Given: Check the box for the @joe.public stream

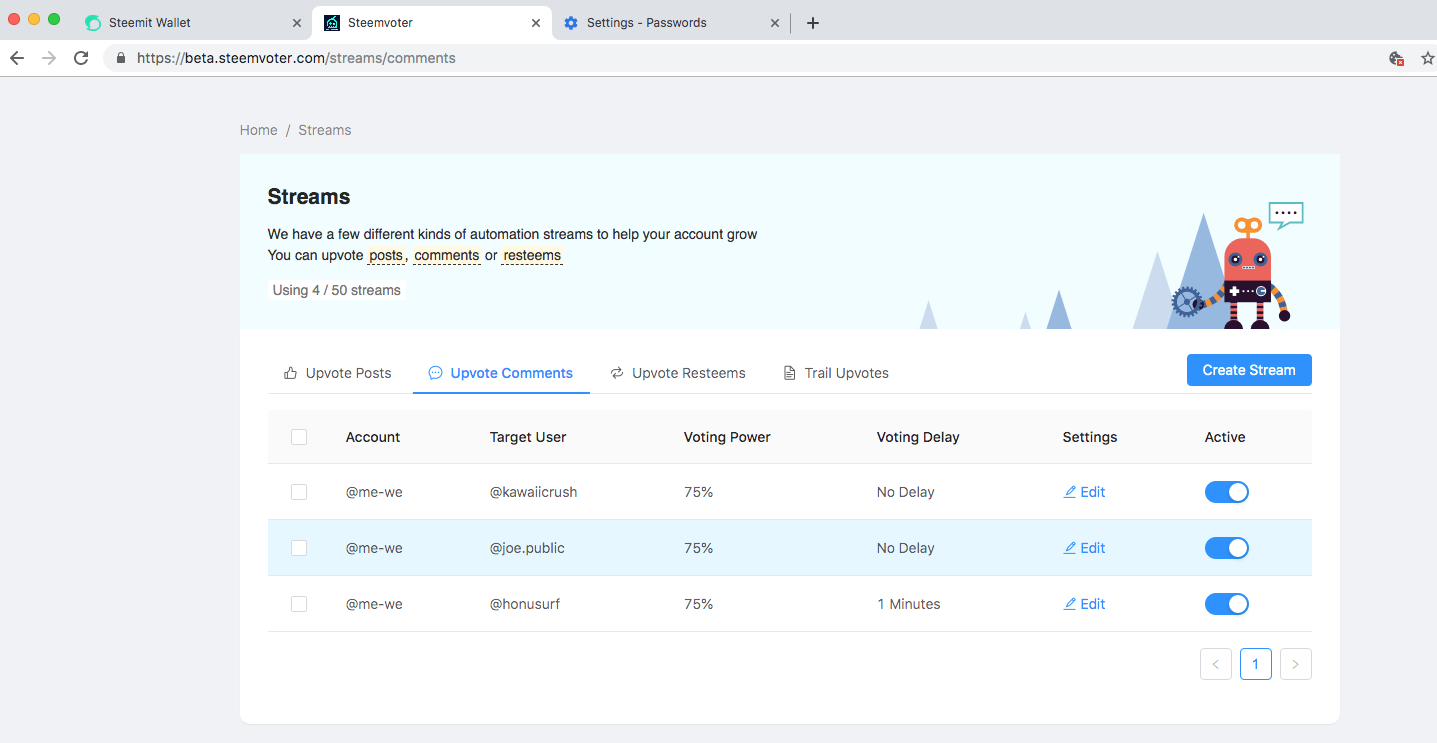Looking at the screenshot, I should [x=299, y=548].
